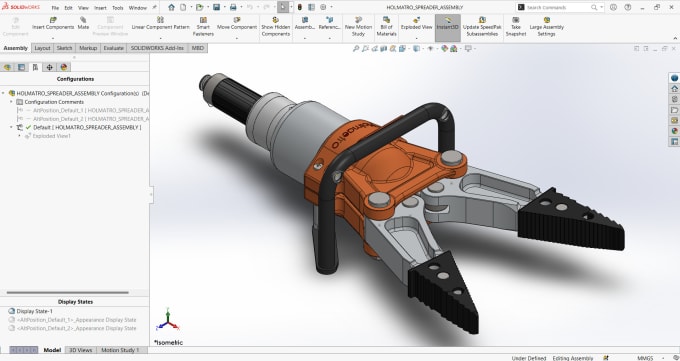The image size is (680, 361).
Task: Collapse the Default configuration node
Action: pos(11,128)
